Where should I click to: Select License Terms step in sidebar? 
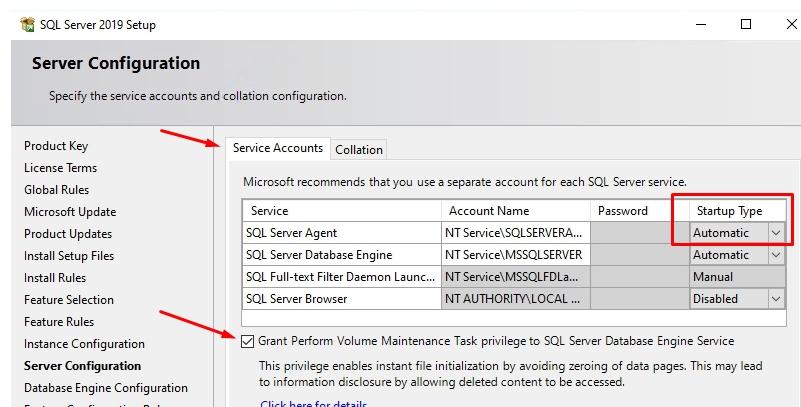(60, 168)
